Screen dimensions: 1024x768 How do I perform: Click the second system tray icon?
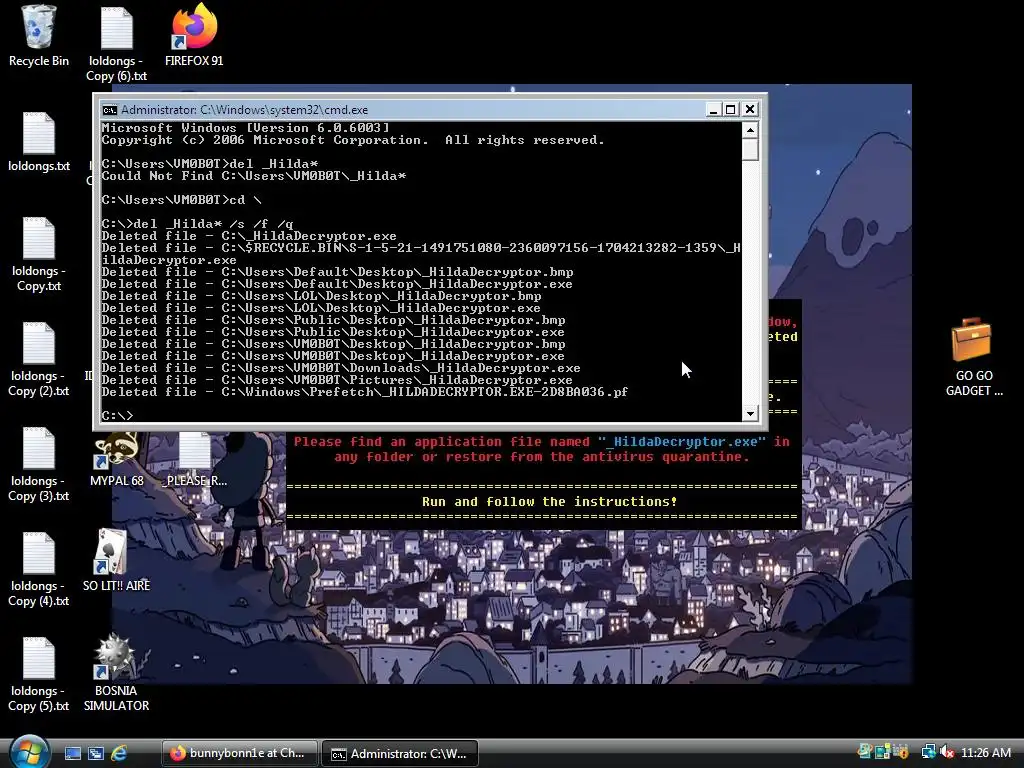click(x=883, y=752)
